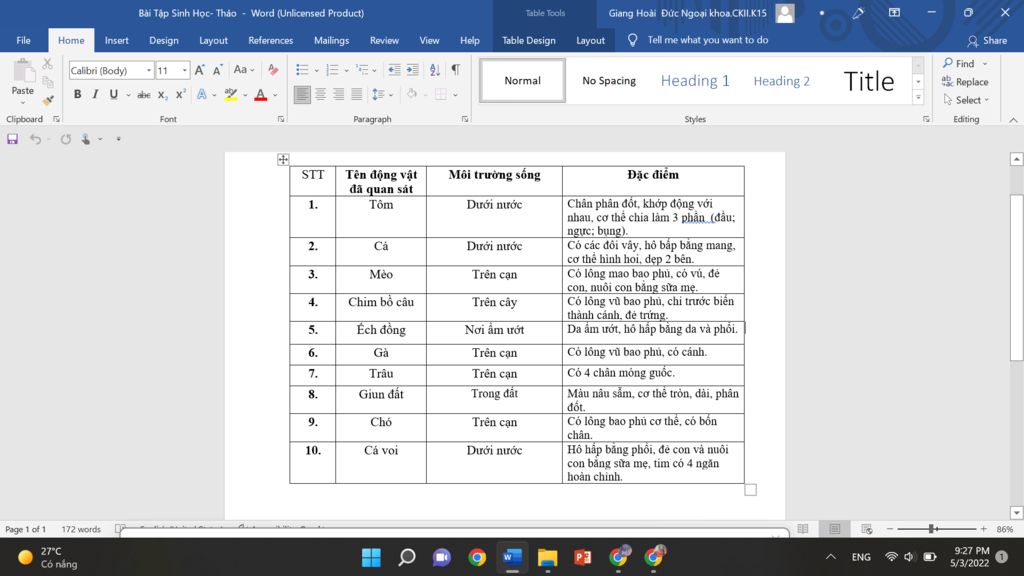This screenshot has width=1024, height=576.
Task: Set Align Right paragraph alignment
Action: point(338,95)
